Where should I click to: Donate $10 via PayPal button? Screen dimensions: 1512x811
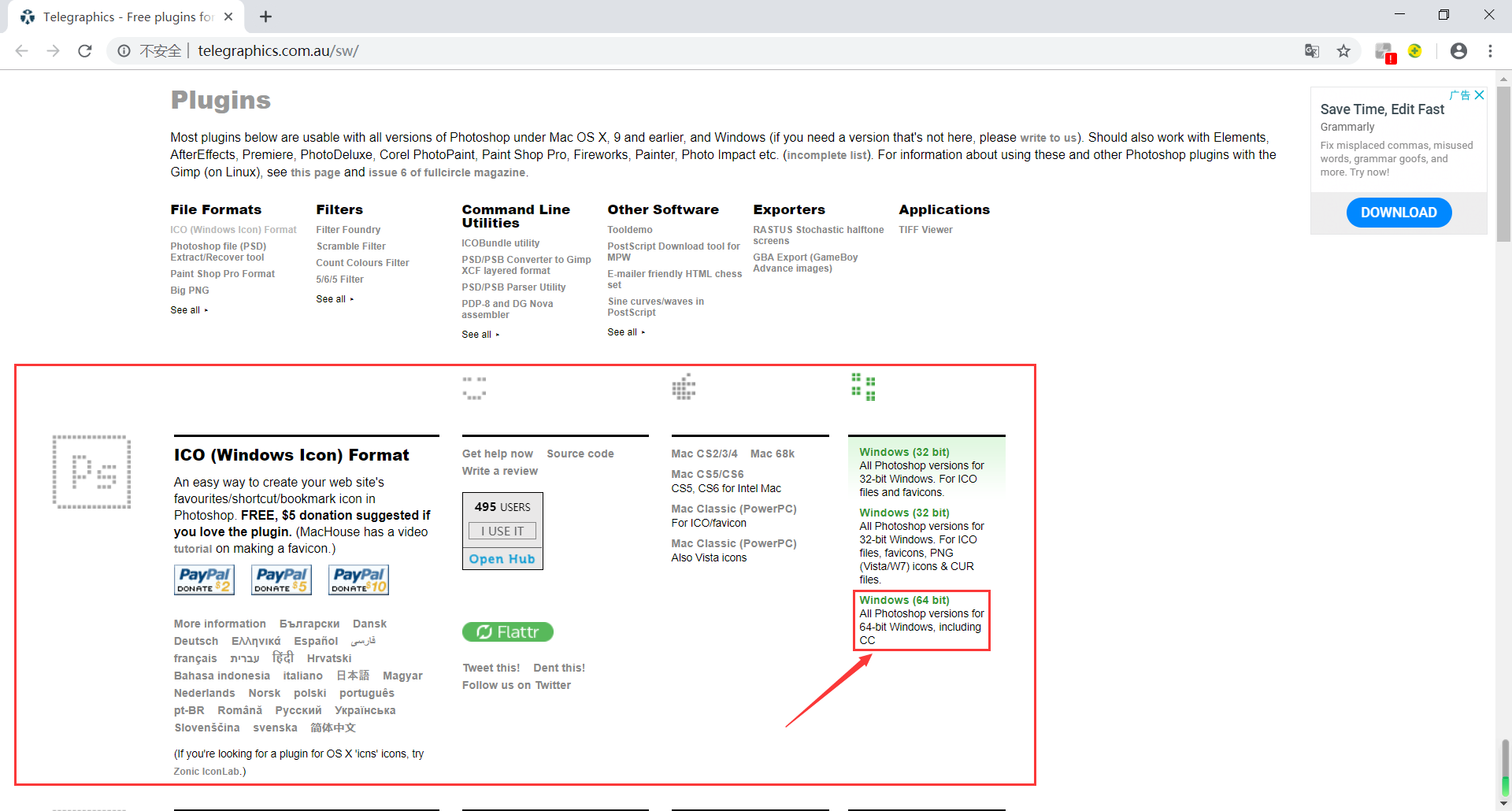[x=358, y=580]
